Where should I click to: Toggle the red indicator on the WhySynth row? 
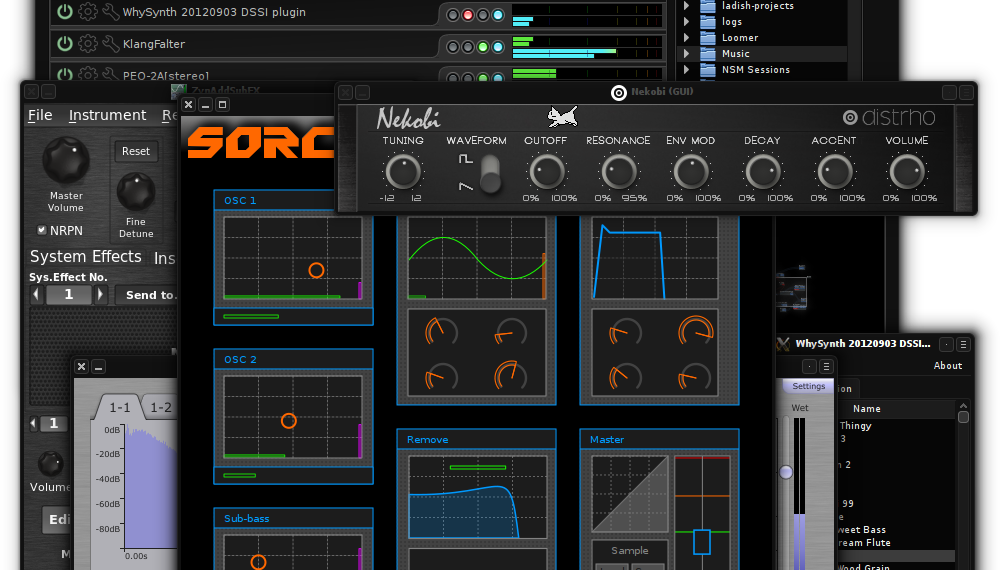click(x=453, y=15)
